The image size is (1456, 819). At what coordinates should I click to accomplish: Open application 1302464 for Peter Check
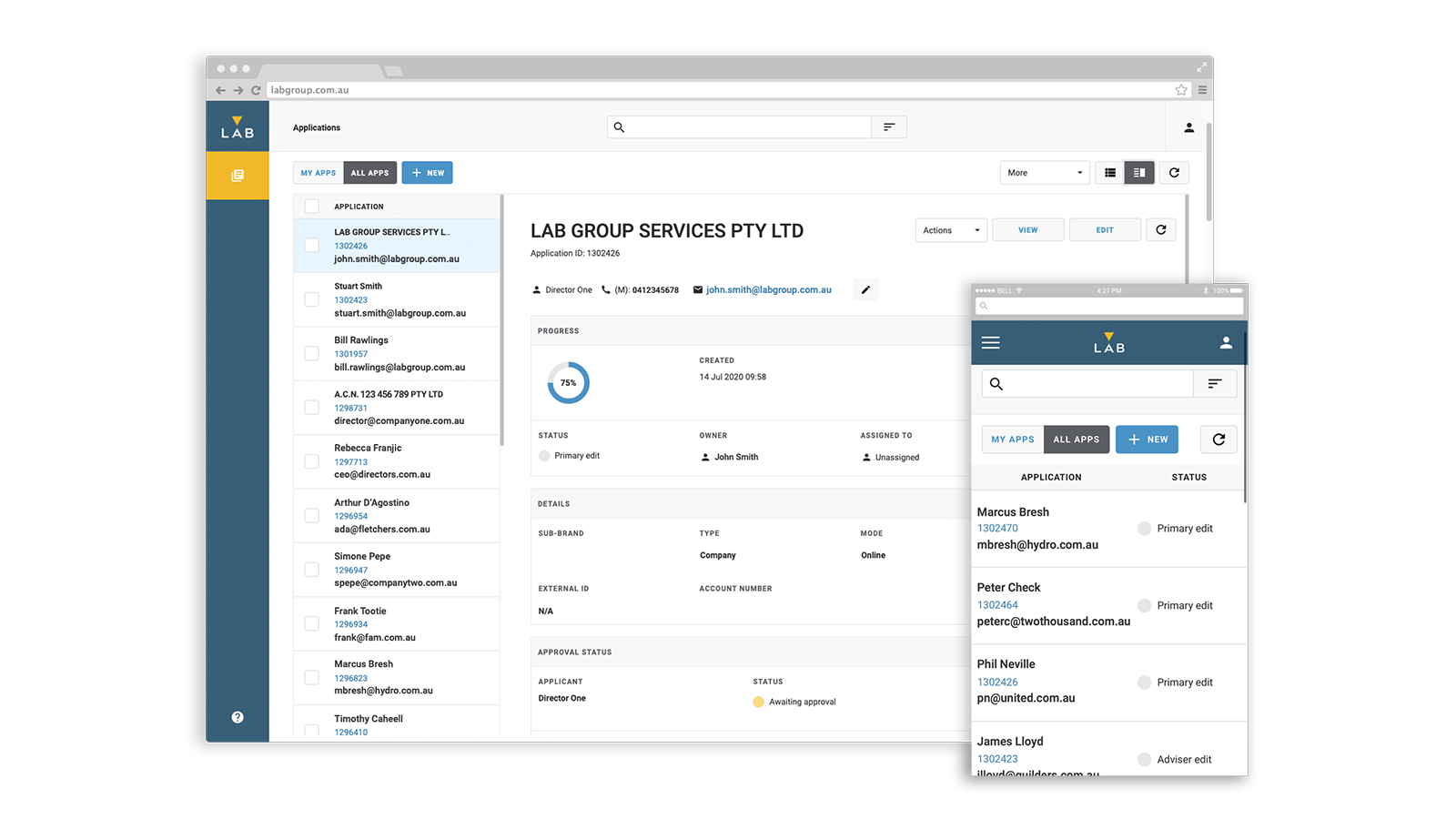997,605
